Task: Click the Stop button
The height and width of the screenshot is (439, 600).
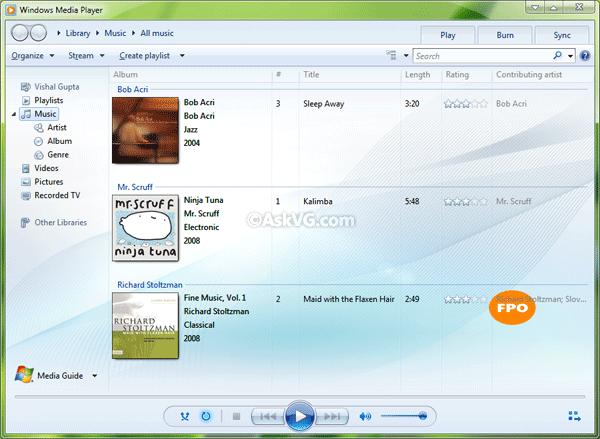Action: tap(236, 416)
